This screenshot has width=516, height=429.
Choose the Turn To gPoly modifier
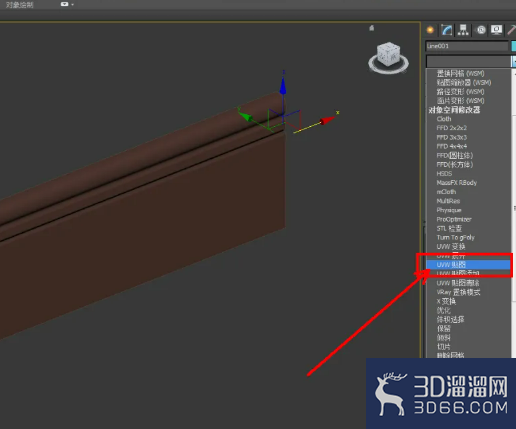tap(456, 237)
